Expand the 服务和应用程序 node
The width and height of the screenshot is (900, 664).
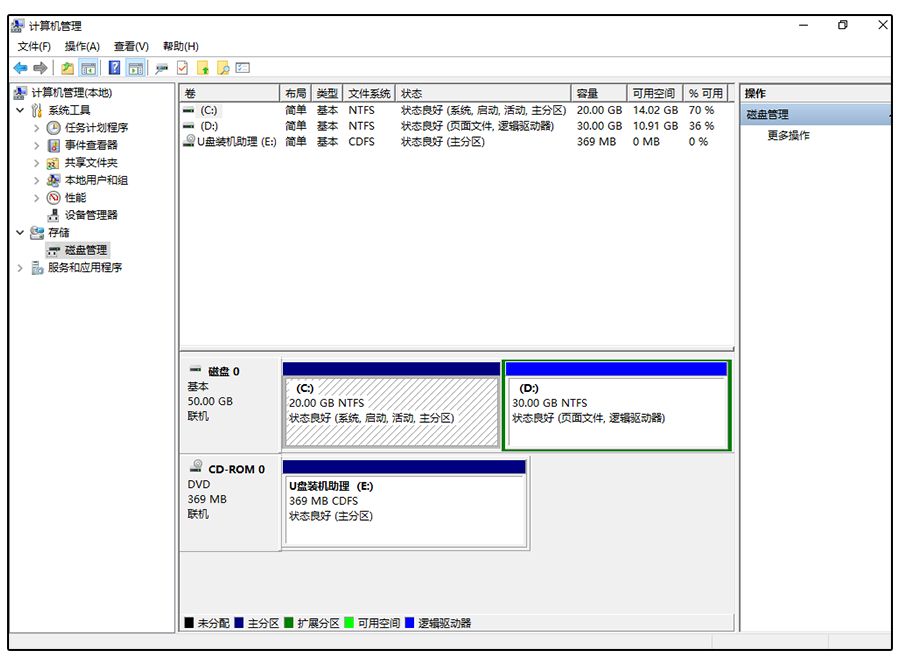(x=20, y=268)
